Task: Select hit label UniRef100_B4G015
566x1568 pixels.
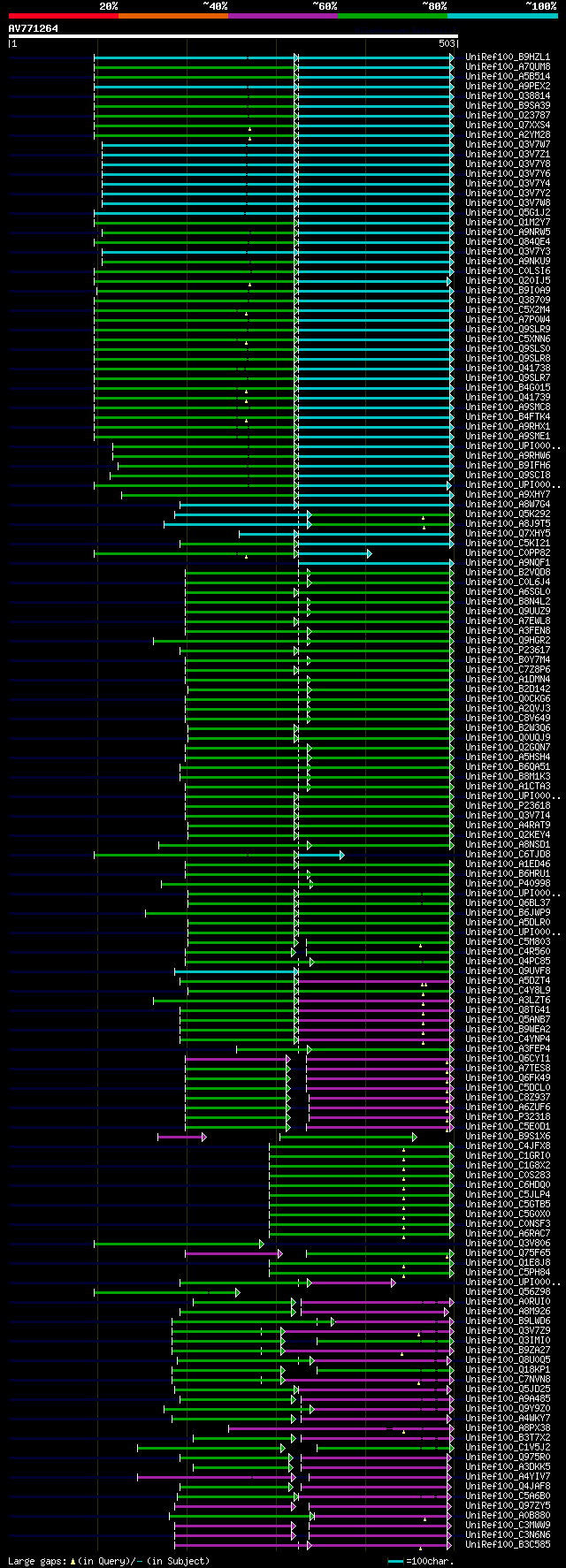Action: 508,388
